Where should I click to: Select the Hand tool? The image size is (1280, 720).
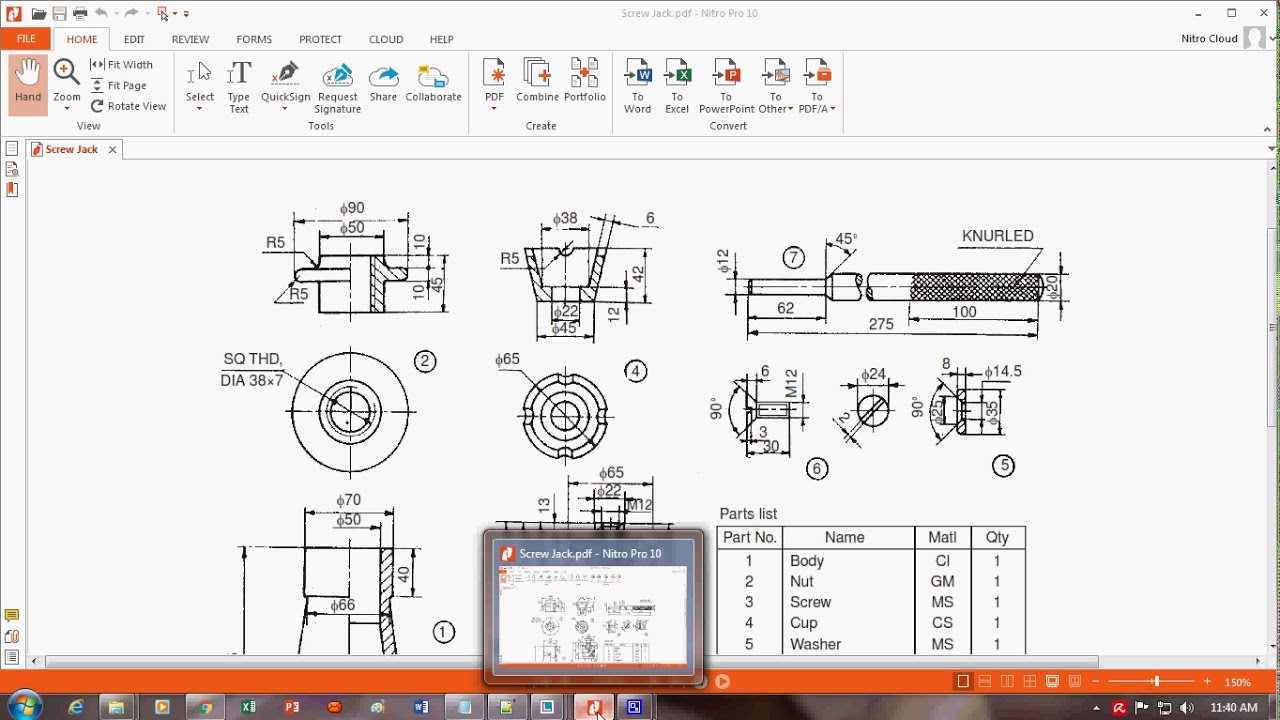click(28, 84)
